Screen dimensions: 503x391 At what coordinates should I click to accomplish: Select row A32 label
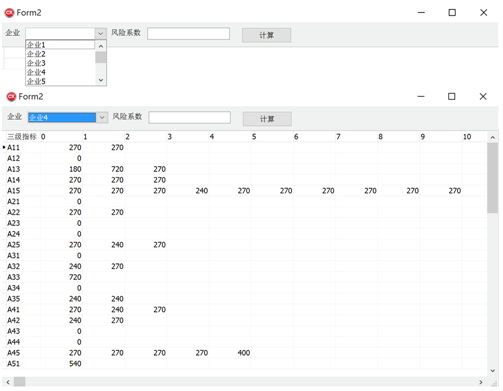point(13,266)
